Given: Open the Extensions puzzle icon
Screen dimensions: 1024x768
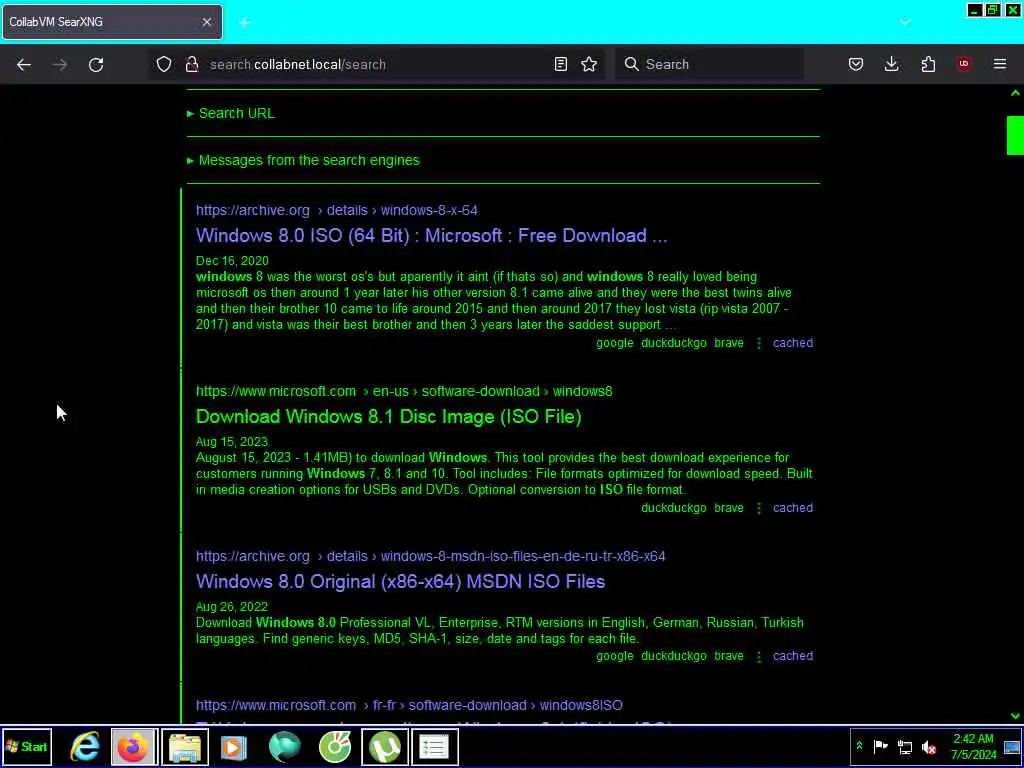Looking at the screenshot, I should coord(928,64).
